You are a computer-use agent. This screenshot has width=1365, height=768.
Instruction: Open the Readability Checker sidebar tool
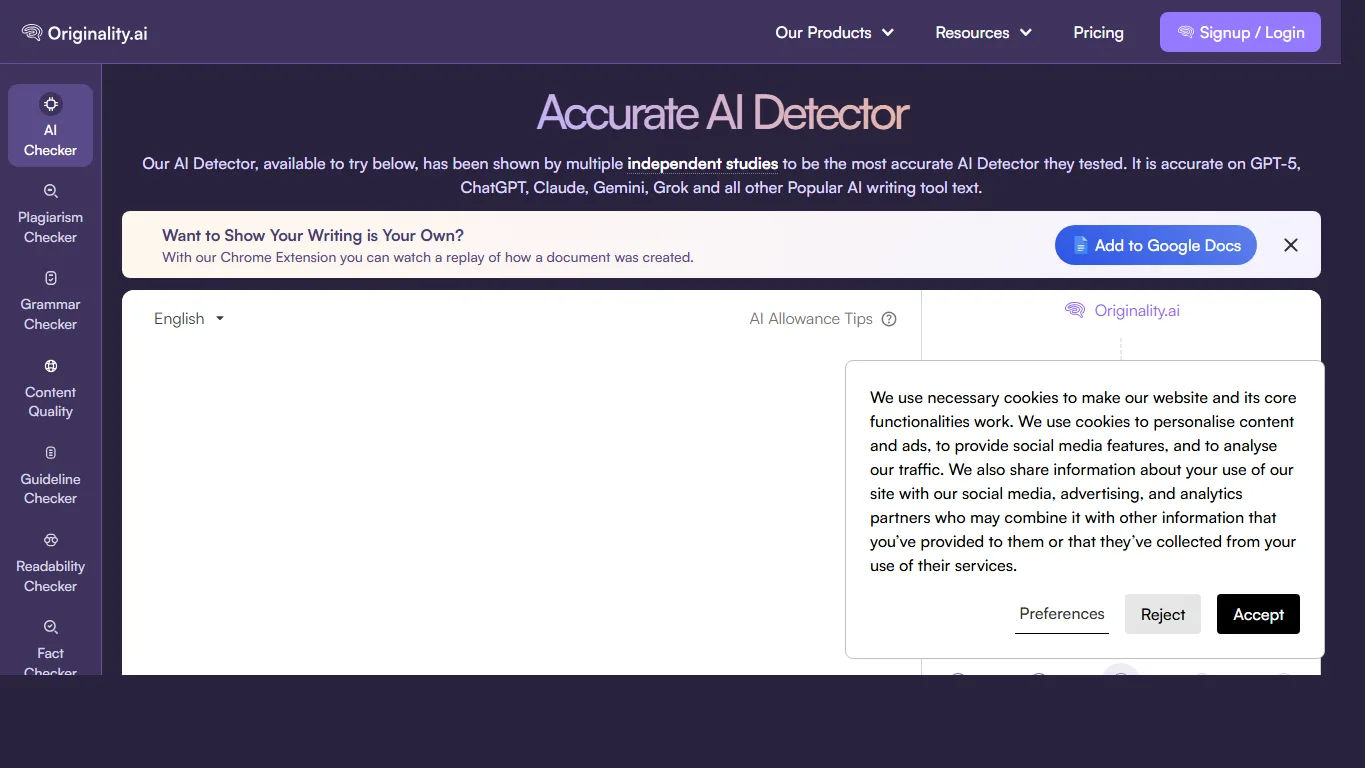(50, 562)
